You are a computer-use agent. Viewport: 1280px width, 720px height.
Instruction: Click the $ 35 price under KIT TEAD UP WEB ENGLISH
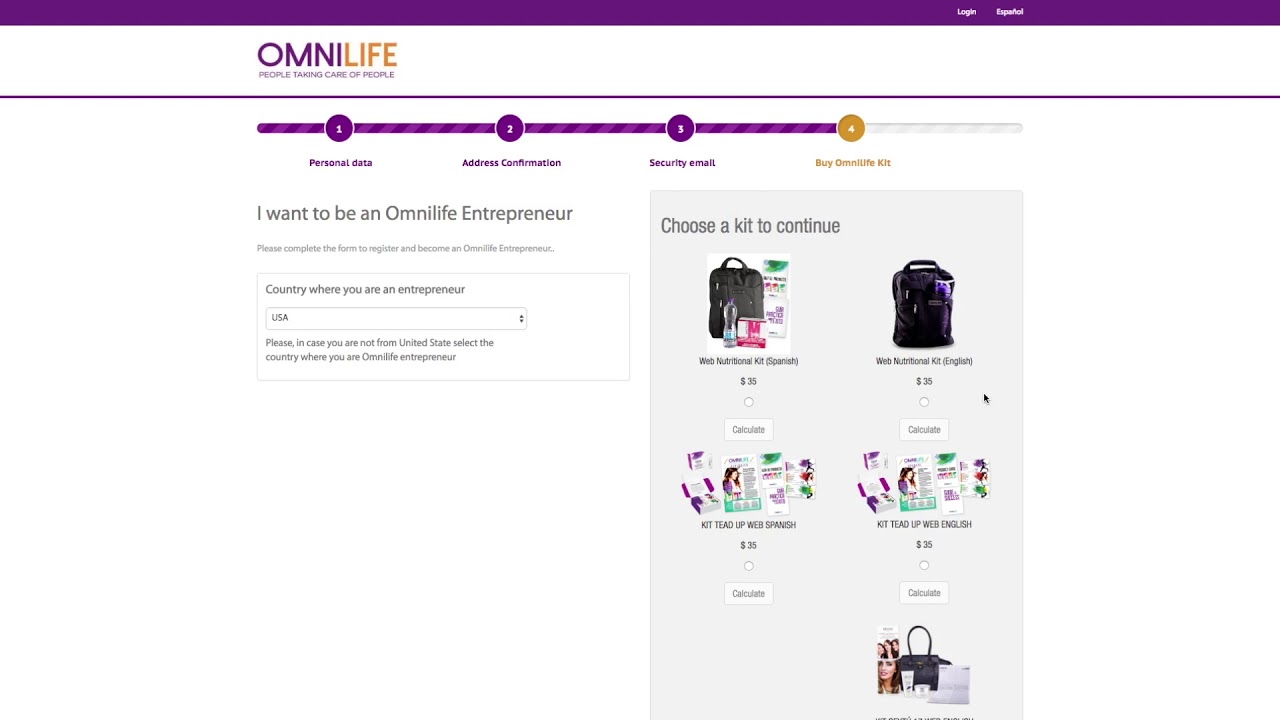click(924, 545)
